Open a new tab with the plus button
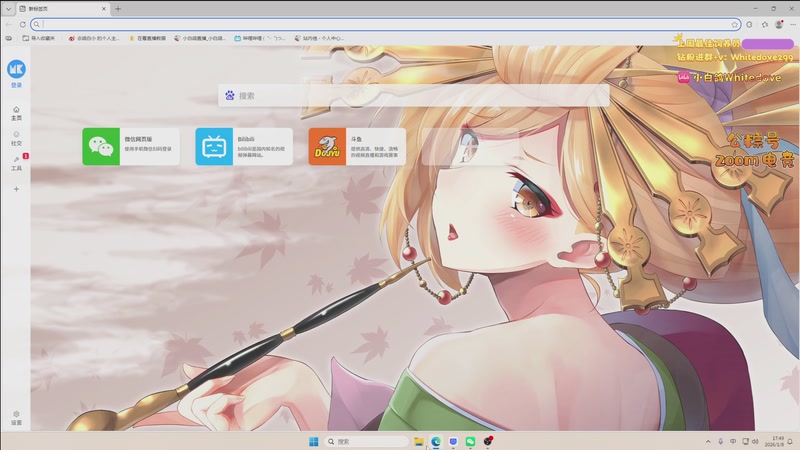This screenshot has height=450, width=800. point(118,9)
